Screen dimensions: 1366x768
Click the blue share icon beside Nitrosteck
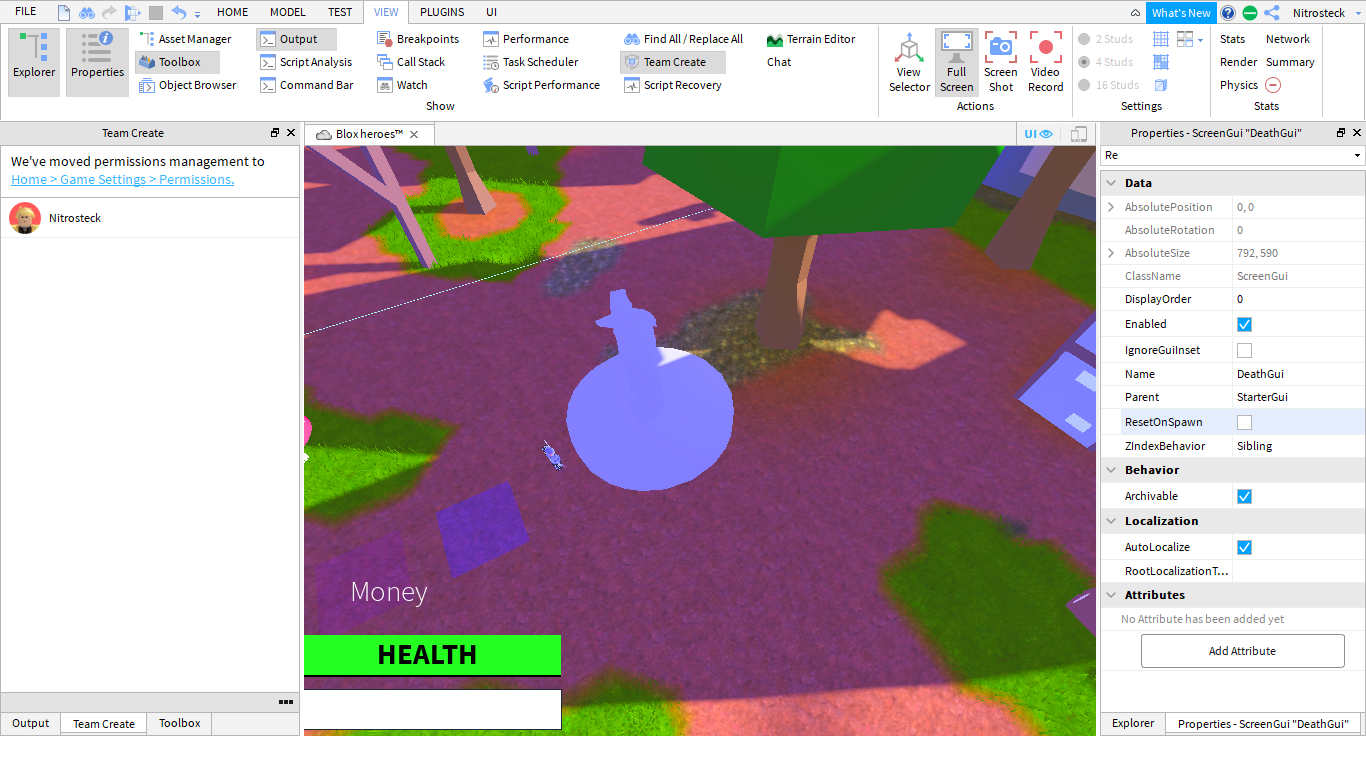1272,13
